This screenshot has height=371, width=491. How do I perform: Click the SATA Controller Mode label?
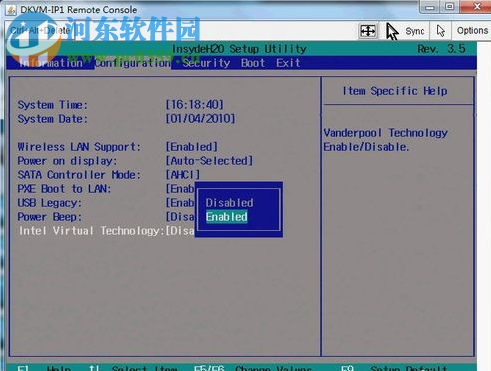tap(79, 175)
